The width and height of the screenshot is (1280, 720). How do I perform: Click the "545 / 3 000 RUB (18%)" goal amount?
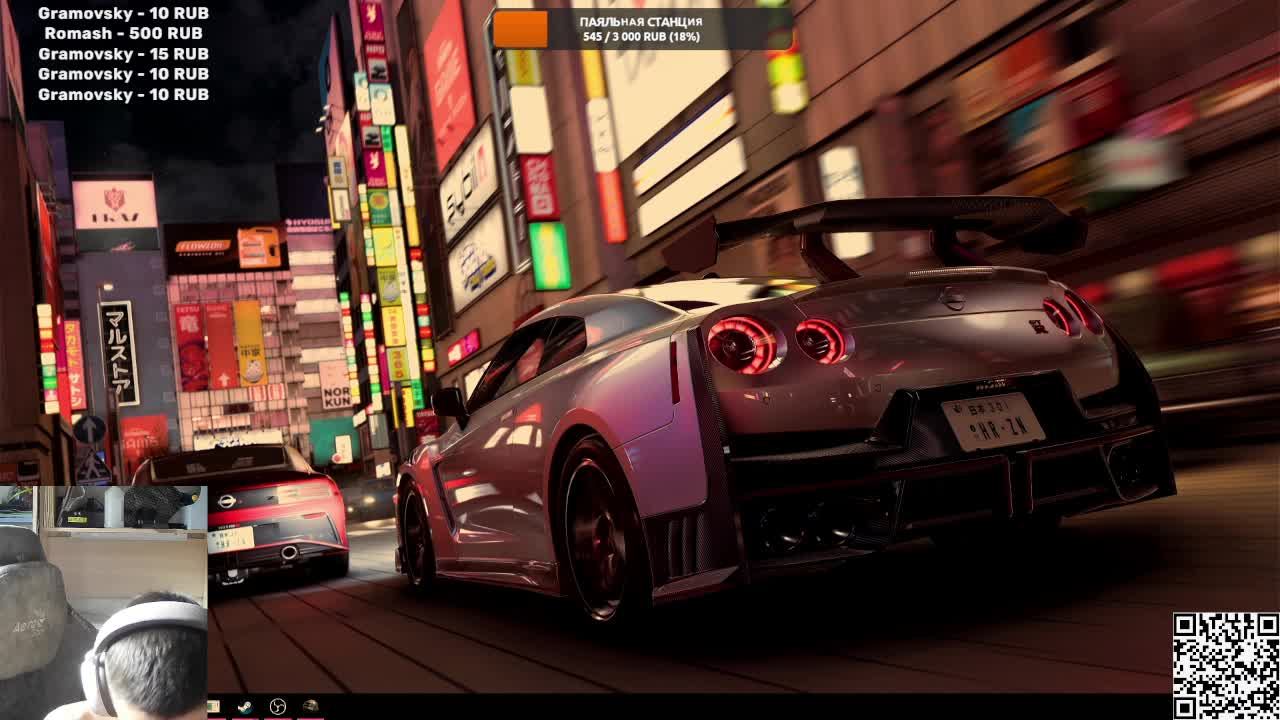click(641, 37)
